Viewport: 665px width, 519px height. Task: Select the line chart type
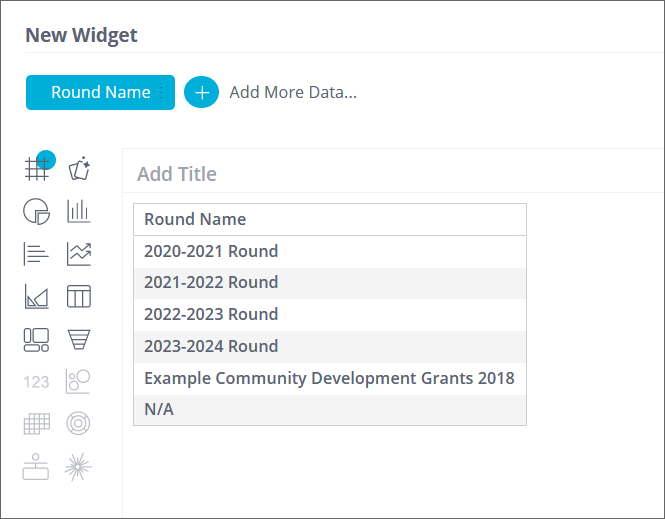(x=79, y=254)
